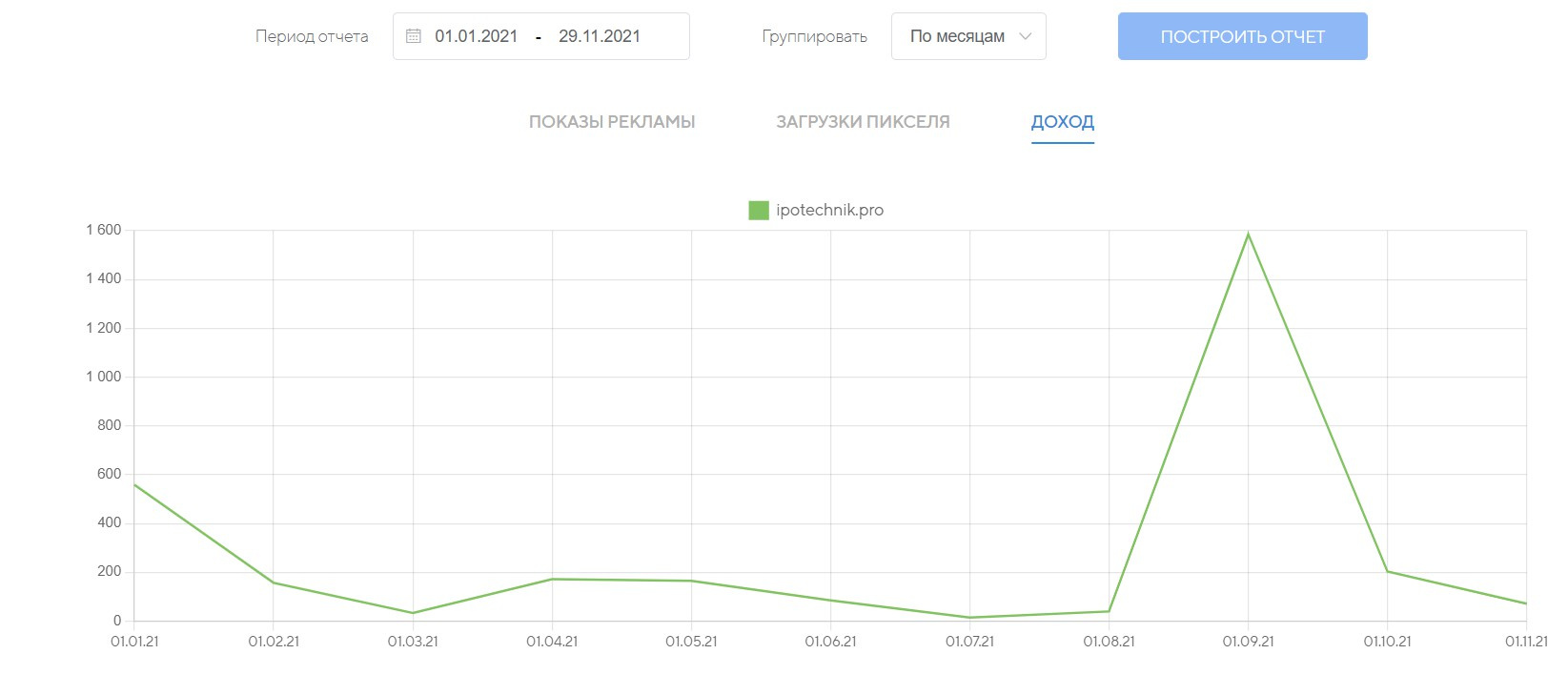Click the data point above 01.05.21
Image resolution: width=1568 pixels, height=695 pixels.
[691, 581]
